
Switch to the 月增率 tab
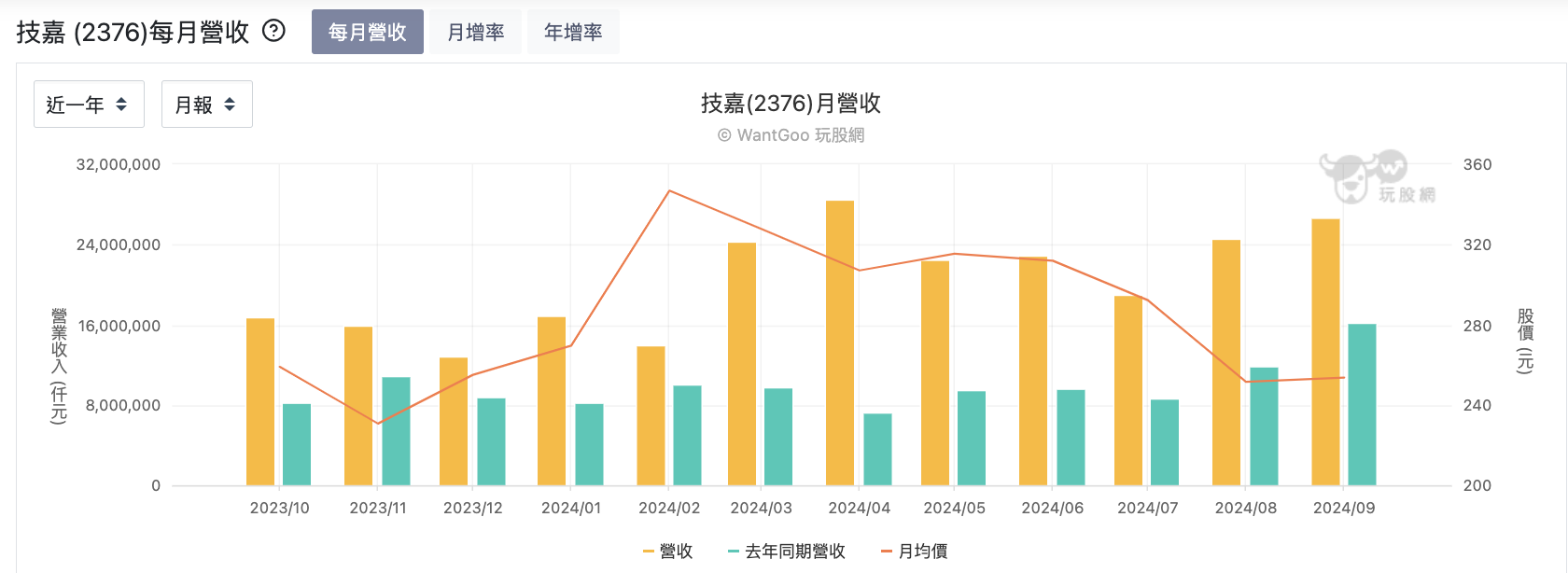(476, 32)
